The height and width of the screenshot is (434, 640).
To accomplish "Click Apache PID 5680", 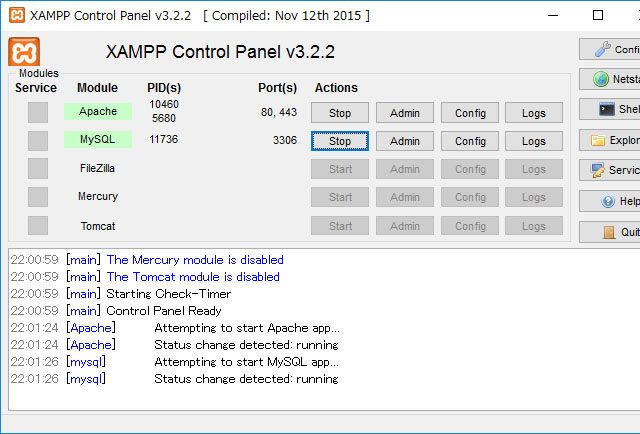I will (164, 118).
